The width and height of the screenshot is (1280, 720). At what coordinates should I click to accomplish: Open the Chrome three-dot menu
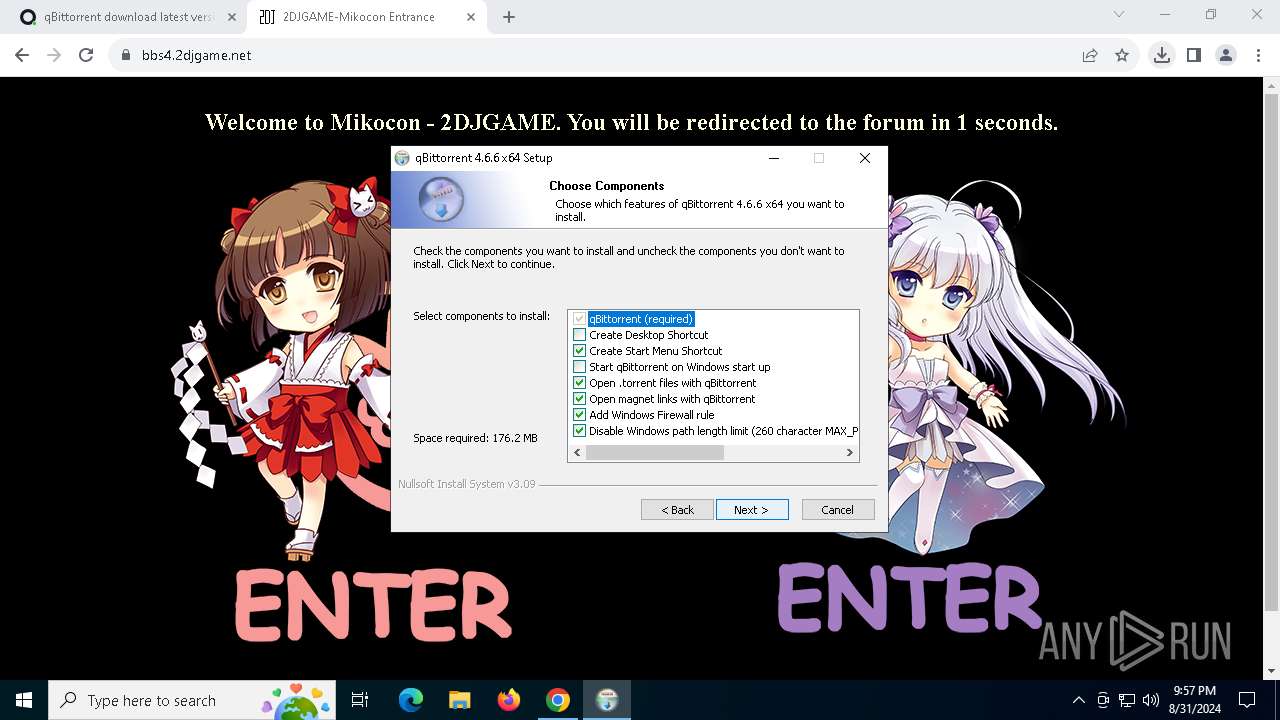[1258, 56]
